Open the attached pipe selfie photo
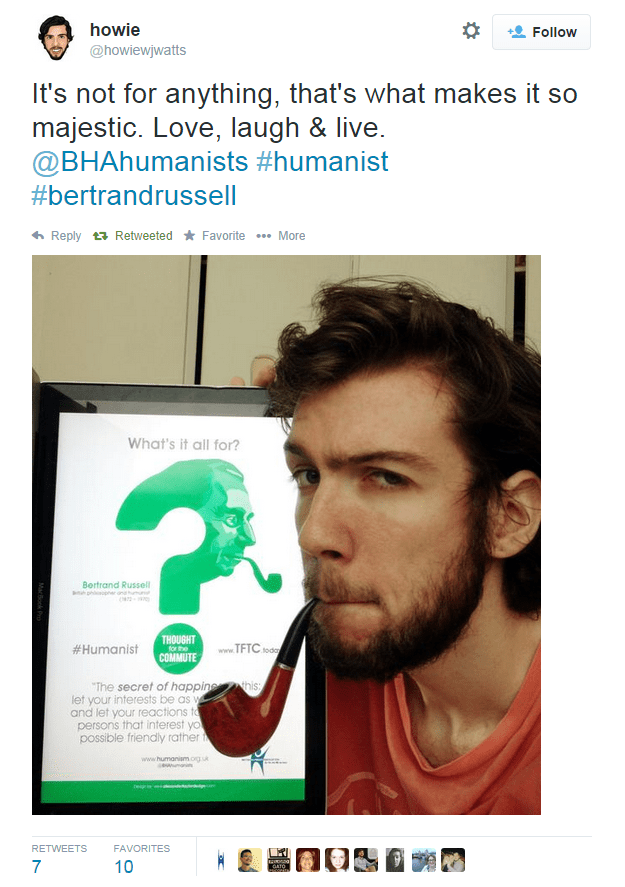Viewport: 625px width, 887px height. pyautogui.click(x=286, y=535)
